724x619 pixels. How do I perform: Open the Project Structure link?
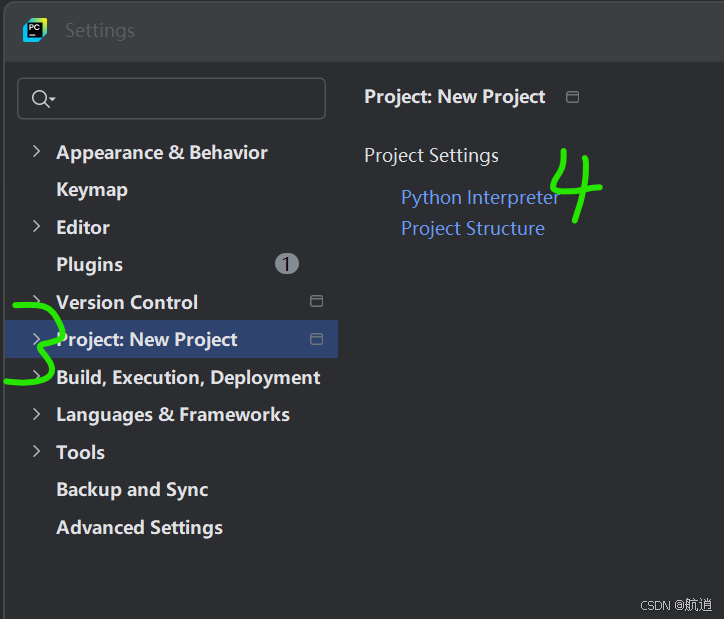[473, 228]
